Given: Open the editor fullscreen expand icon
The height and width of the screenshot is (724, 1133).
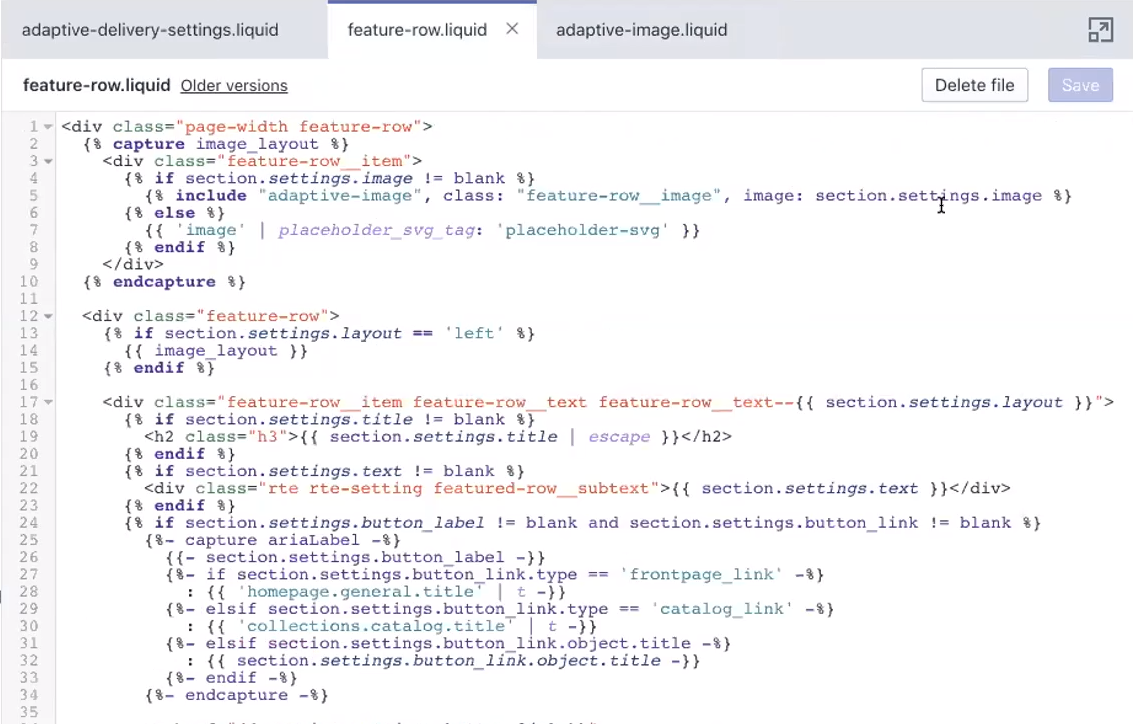Looking at the screenshot, I should point(1100,30).
